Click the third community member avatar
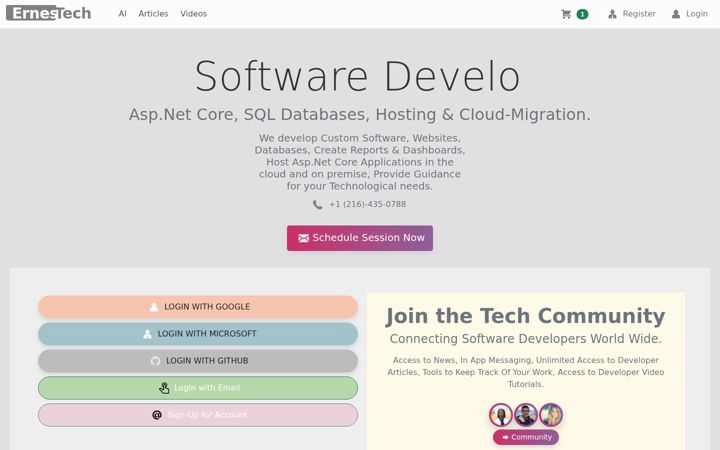720x450 pixels. [551, 415]
